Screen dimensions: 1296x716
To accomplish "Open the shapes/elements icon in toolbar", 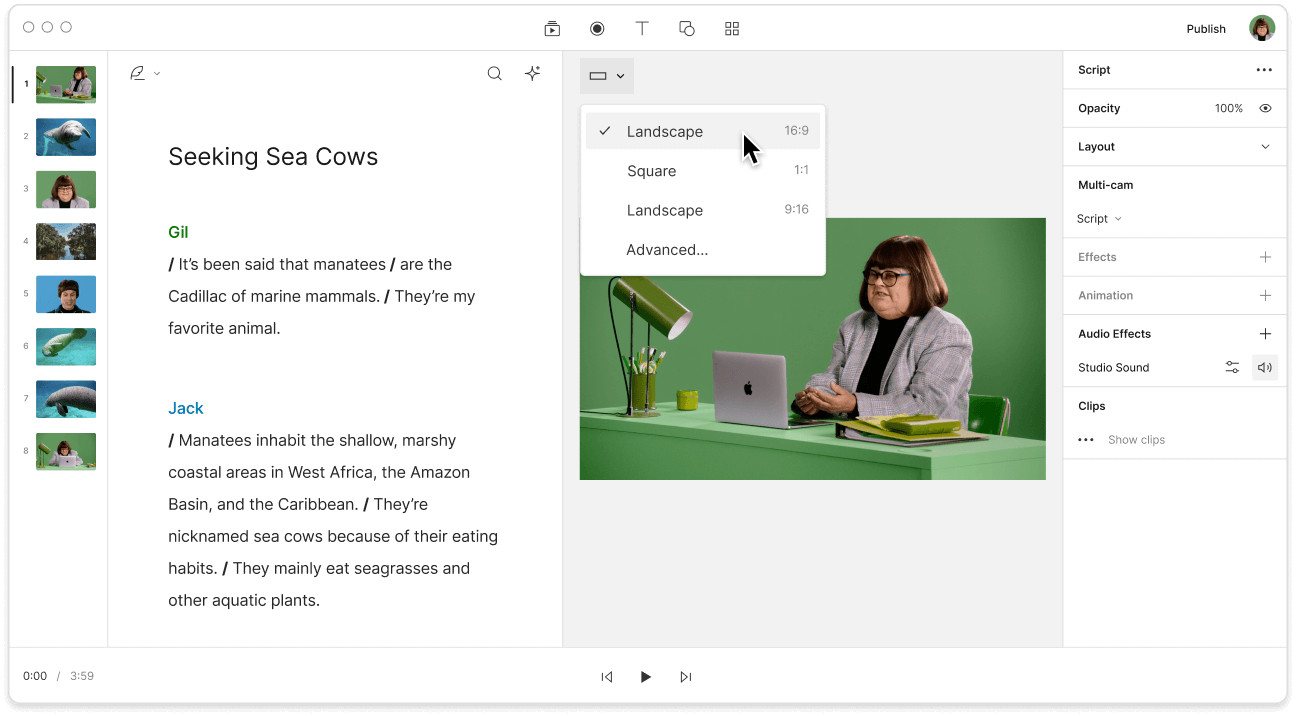I will pyautogui.click(x=687, y=28).
